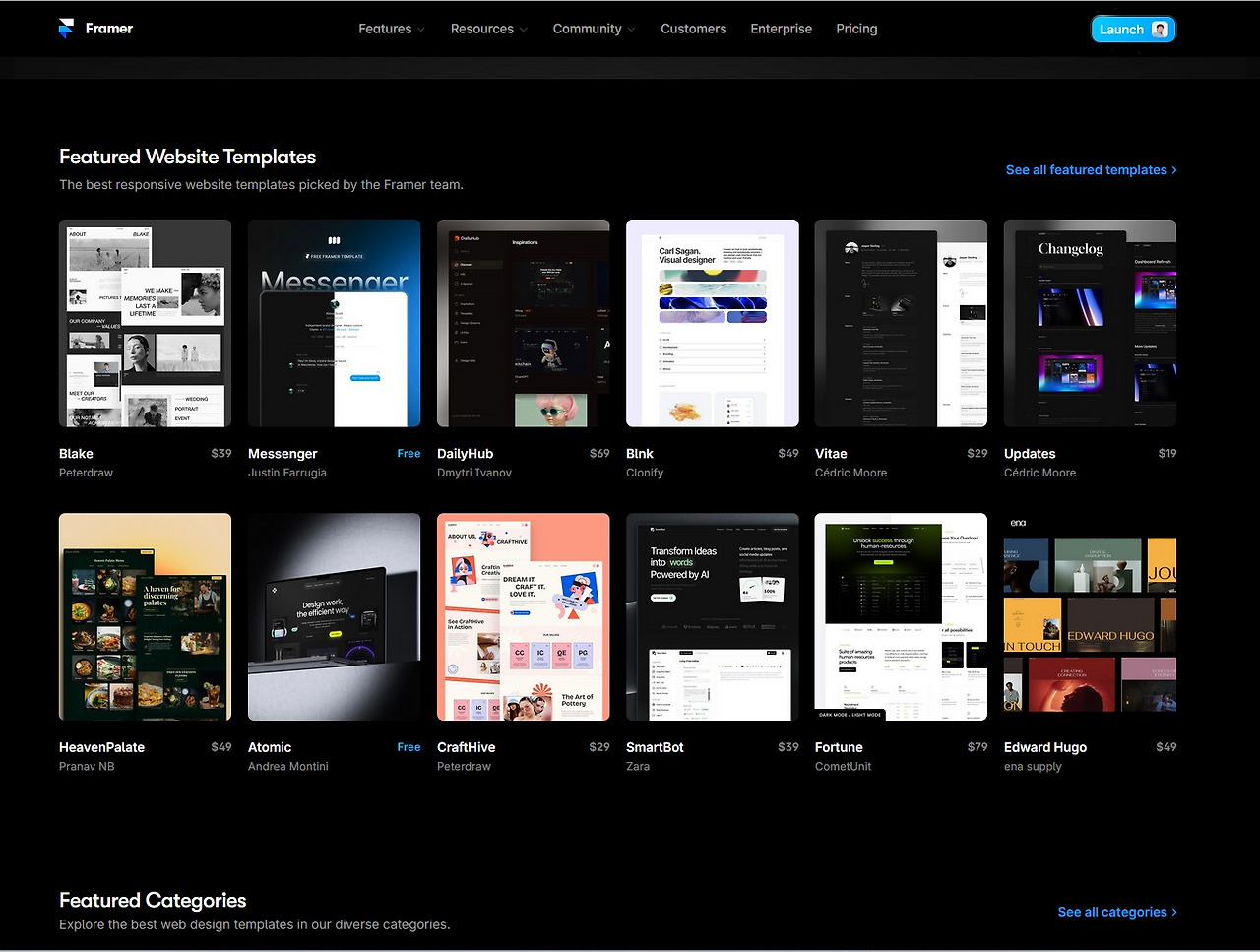
Task: Click the Updates template title
Action: tap(1030, 454)
